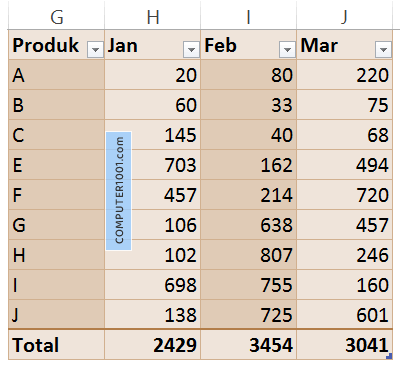Select Mar value 494
This screenshot has width=400, height=369.
345,165
